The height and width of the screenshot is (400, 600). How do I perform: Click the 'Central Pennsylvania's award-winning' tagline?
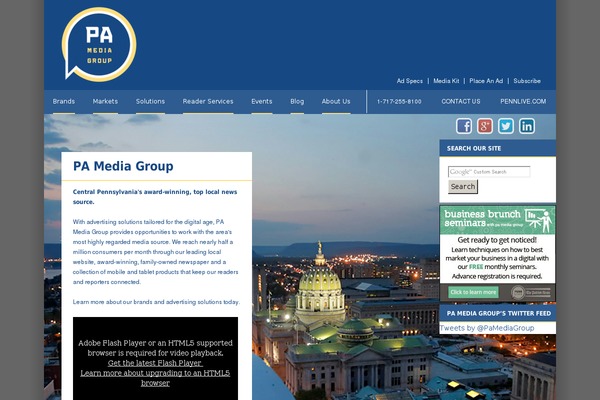(x=155, y=197)
